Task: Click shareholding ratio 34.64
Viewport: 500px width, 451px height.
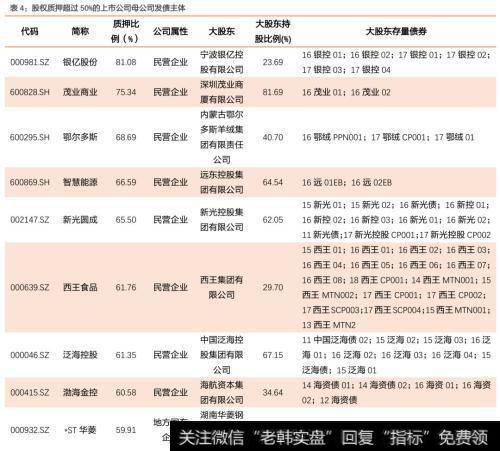Action: coord(273,392)
